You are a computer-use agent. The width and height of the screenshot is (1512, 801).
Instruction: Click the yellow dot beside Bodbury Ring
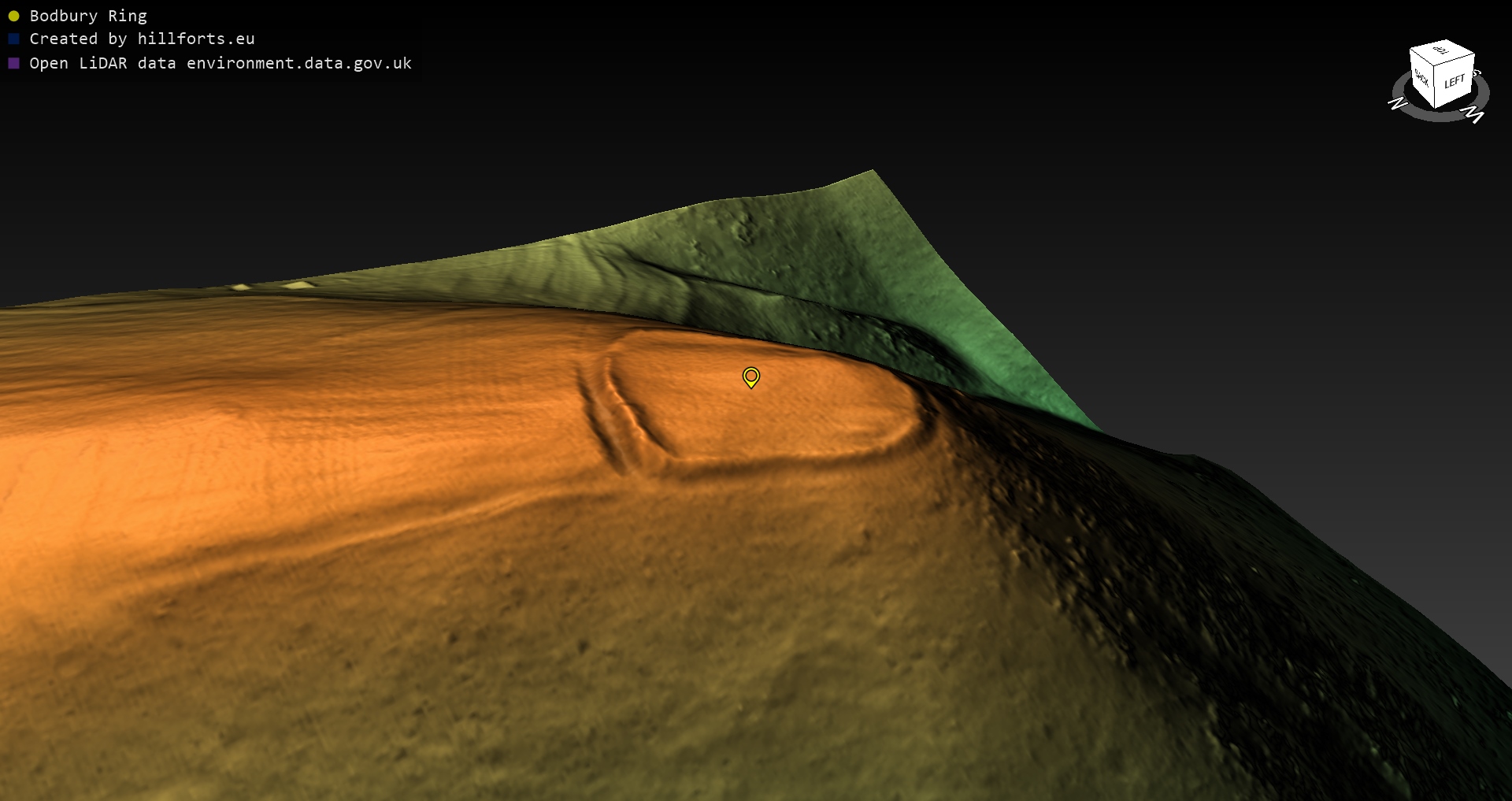coord(13,16)
